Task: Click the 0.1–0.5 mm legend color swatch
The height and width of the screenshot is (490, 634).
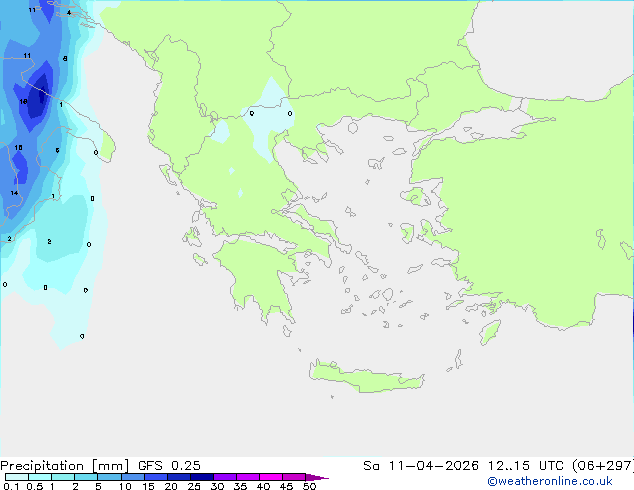Action: [17, 477]
